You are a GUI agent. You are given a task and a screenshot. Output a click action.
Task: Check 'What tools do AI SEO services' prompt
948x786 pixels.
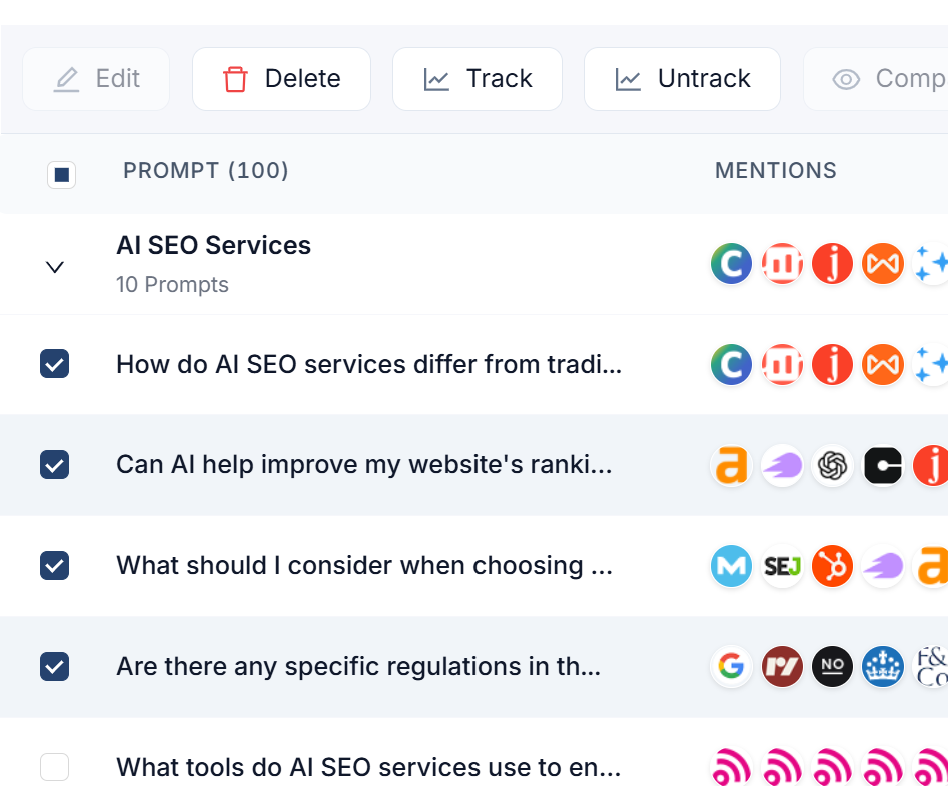54,767
